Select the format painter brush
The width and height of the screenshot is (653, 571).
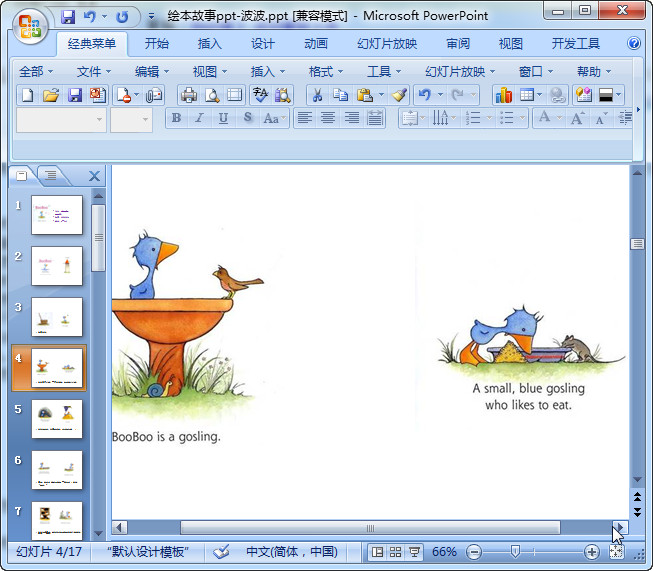[399, 95]
